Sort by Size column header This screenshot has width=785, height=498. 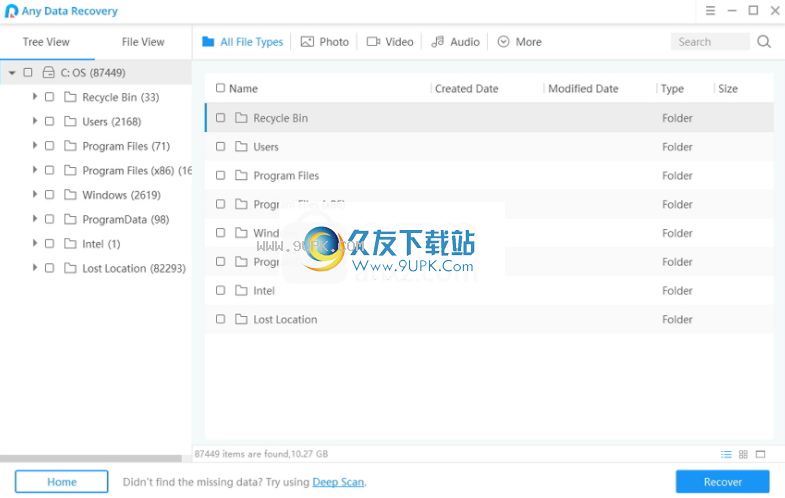(x=727, y=89)
